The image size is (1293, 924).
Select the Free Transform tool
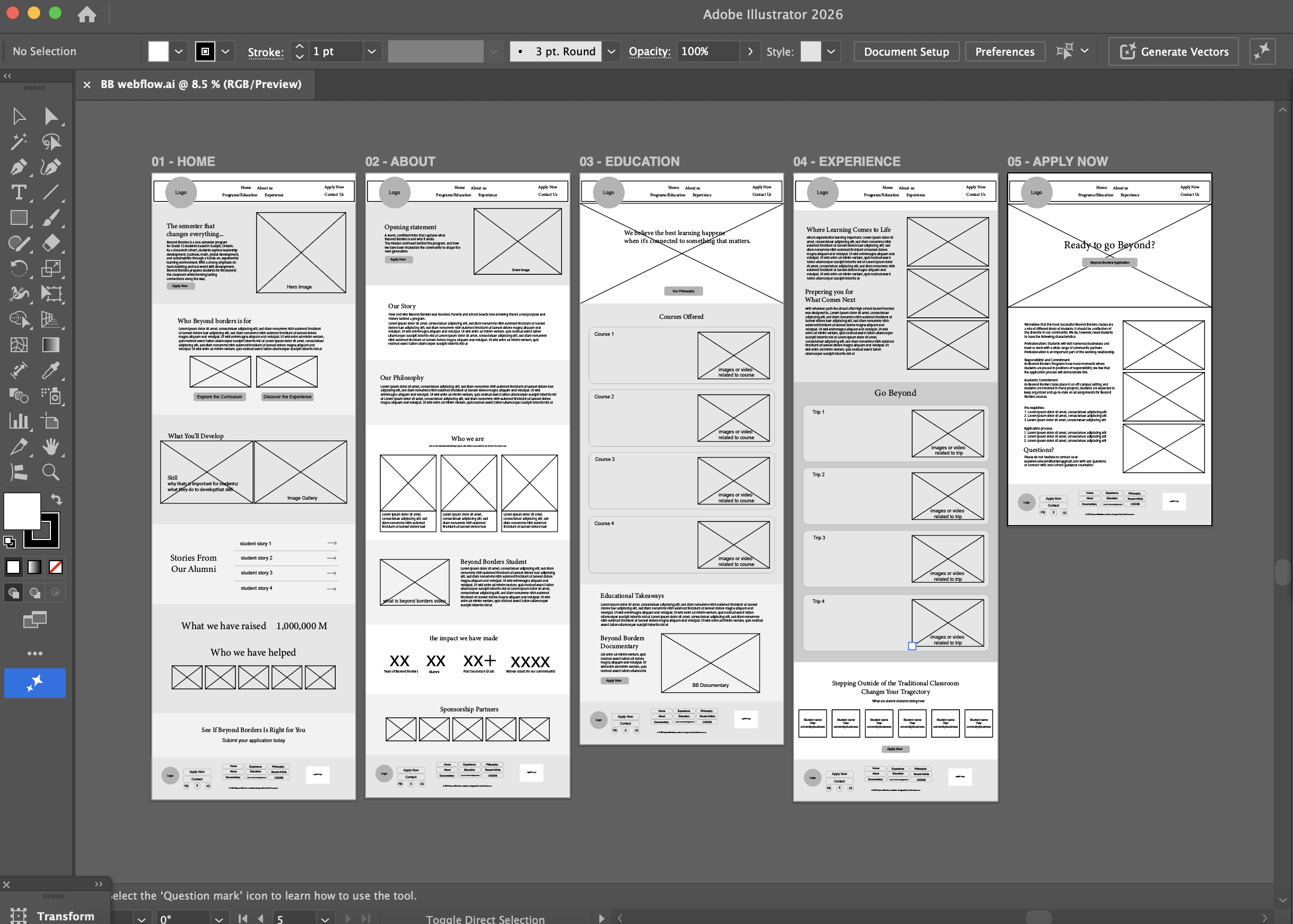[51, 294]
